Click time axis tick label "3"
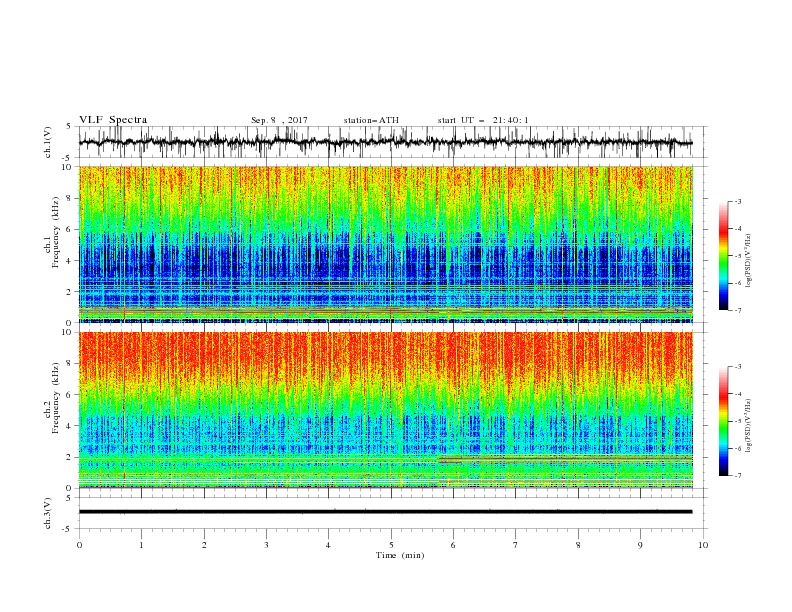This screenshot has height=612, width=792. click(267, 545)
